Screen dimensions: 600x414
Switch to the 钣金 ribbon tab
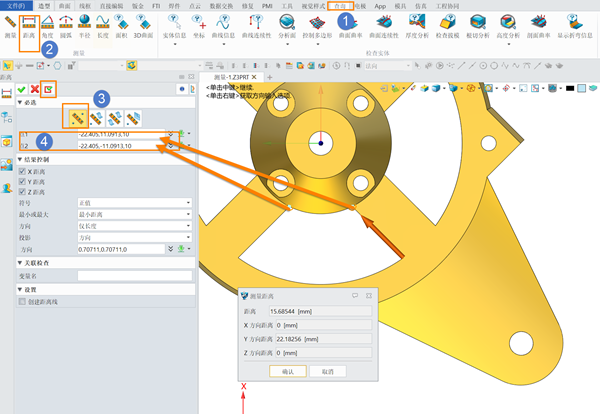(137, 6)
